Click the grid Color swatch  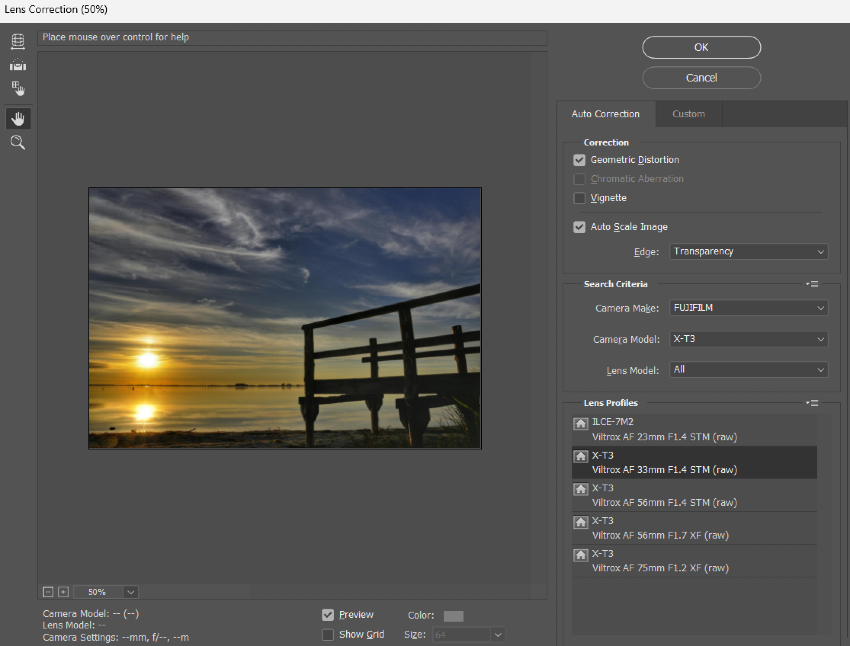coord(453,615)
